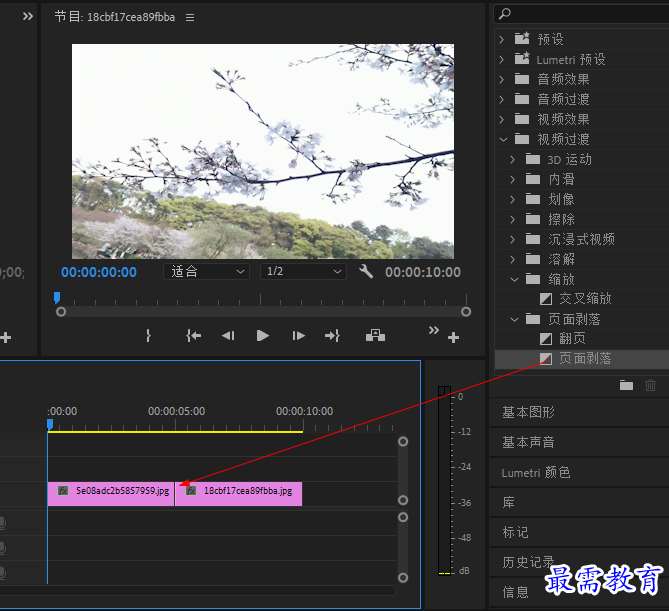
Task: Step forward one frame
Action: click(298, 336)
